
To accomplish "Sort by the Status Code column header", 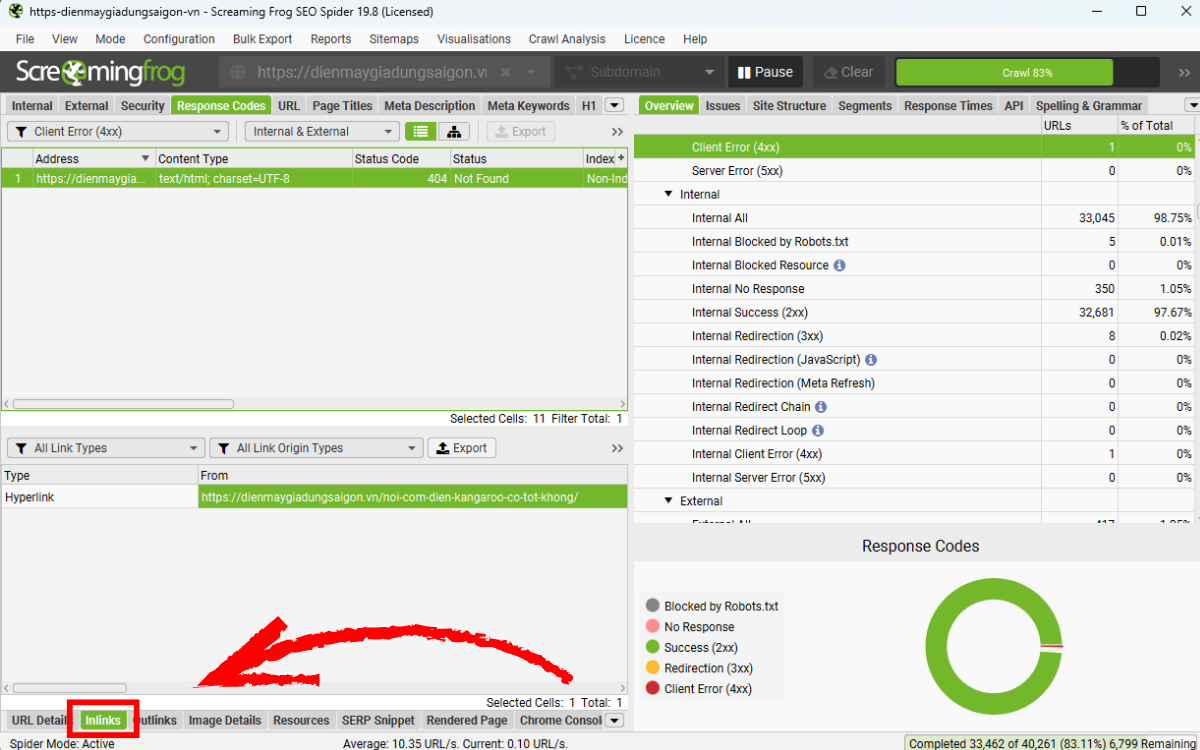I will [386, 159].
